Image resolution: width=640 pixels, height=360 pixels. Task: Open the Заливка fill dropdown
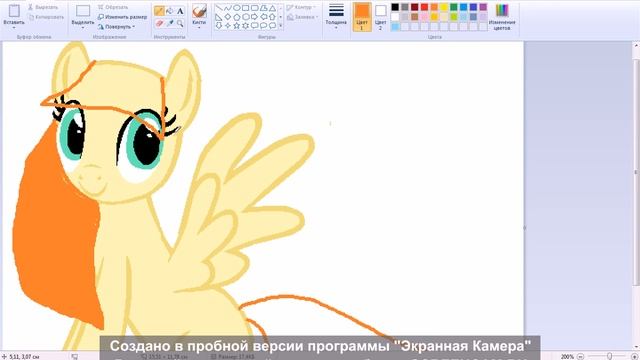pyautogui.click(x=302, y=17)
